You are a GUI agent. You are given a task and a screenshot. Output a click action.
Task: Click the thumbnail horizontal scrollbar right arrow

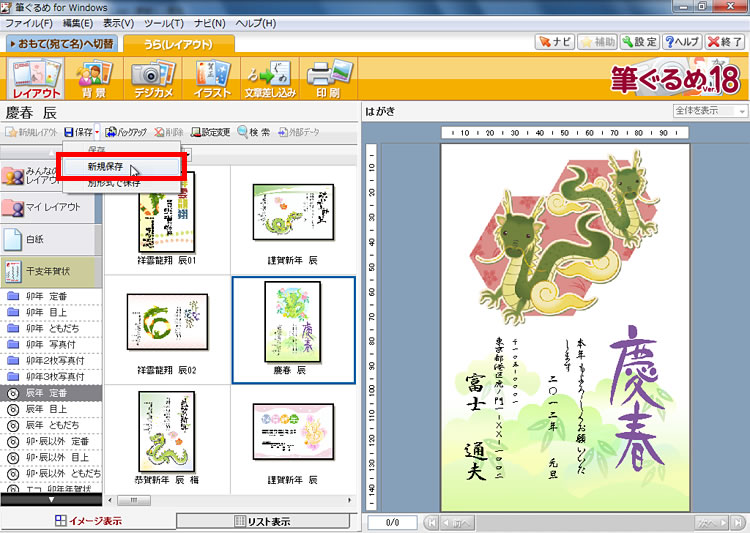pos(350,500)
